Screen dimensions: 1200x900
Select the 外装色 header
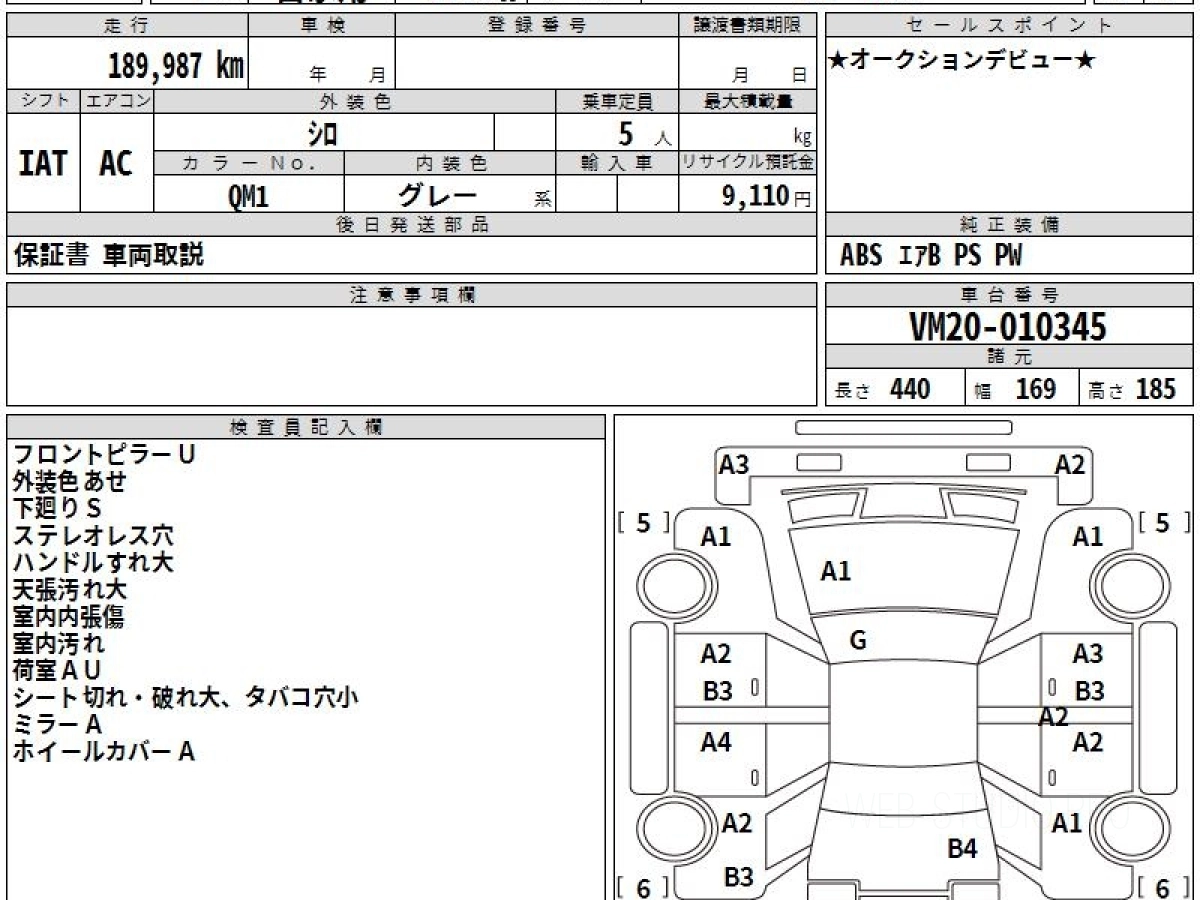(x=355, y=101)
